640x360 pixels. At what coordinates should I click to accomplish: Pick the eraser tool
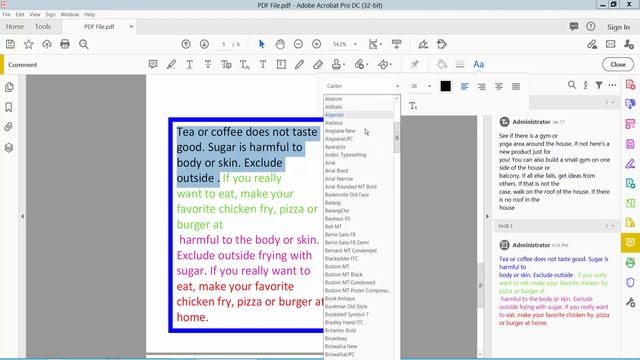pyautogui.click(x=318, y=64)
